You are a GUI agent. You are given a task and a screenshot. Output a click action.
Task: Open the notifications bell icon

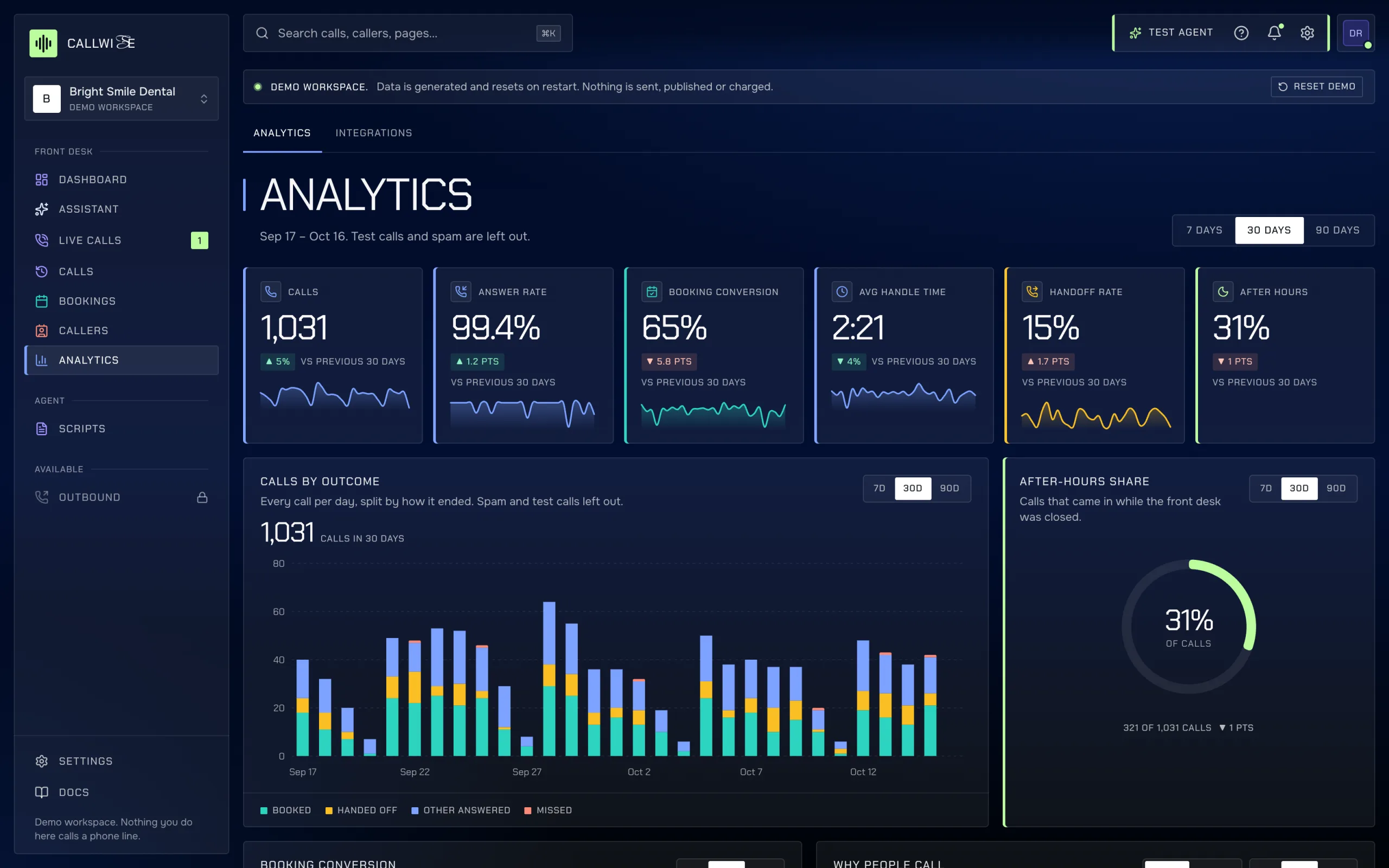pyautogui.click(x=1274, y=33)
